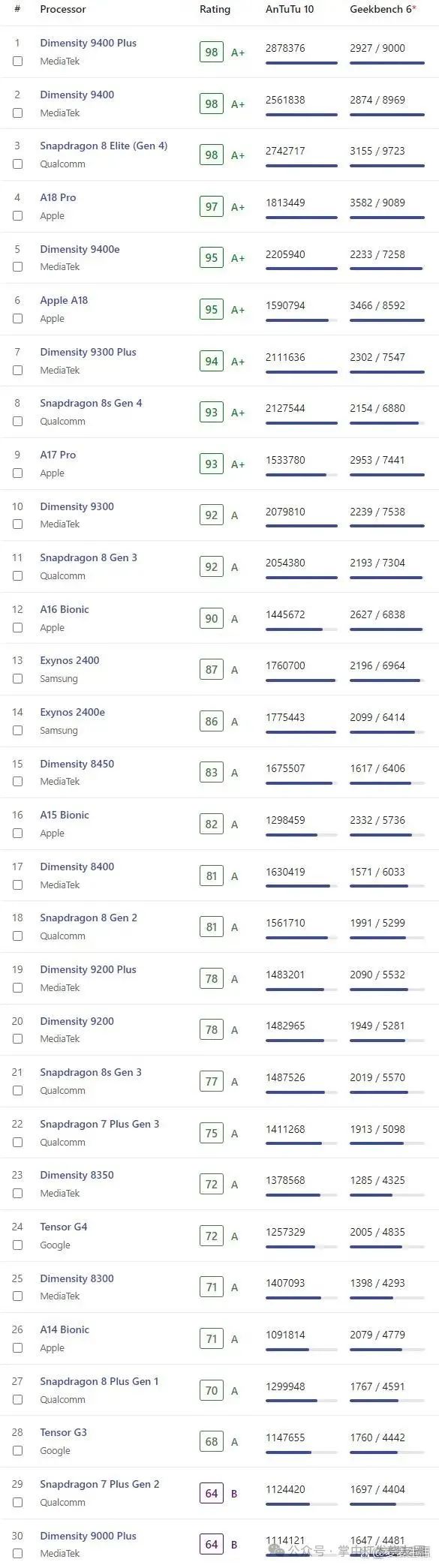Open the Snapdragon 8s Gen 4 link
Image resolution: width=439 pixels, height=1568 pixels.
coord(91,404)
